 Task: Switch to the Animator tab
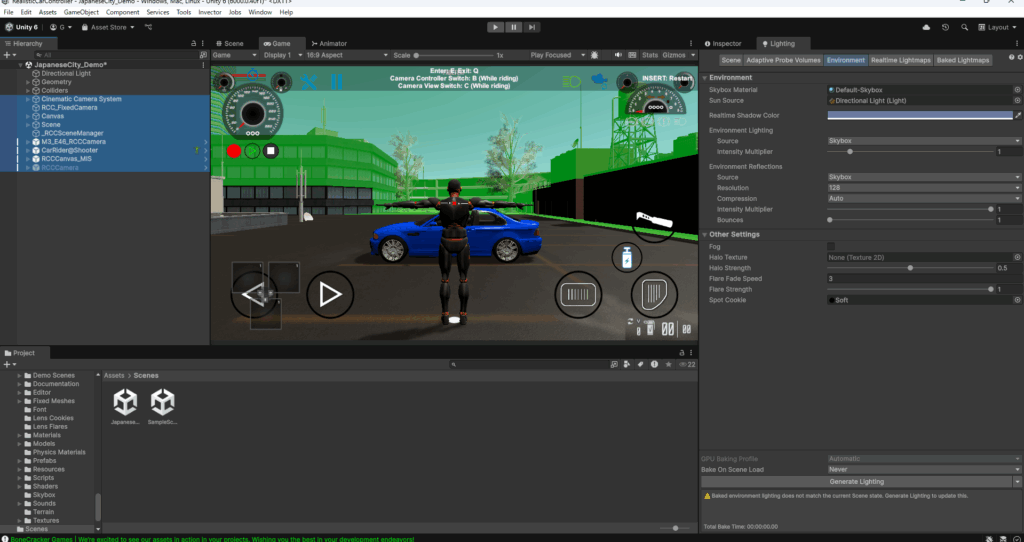(x=329, y=44)
